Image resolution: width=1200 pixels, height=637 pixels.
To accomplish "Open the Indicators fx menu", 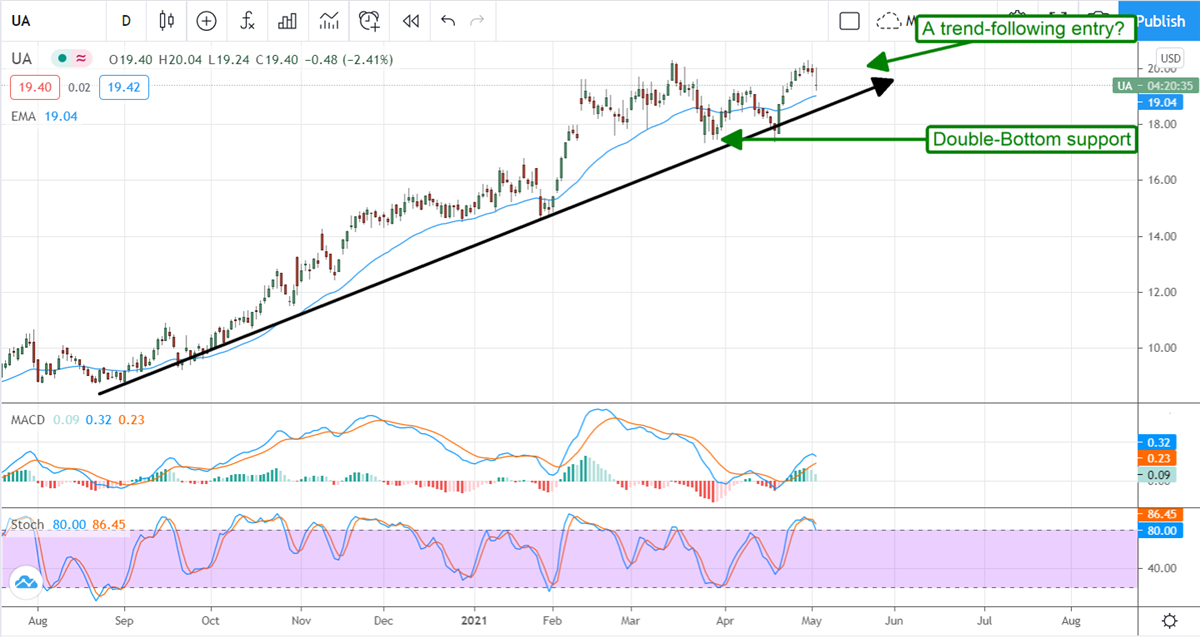I will pos(246,21).
